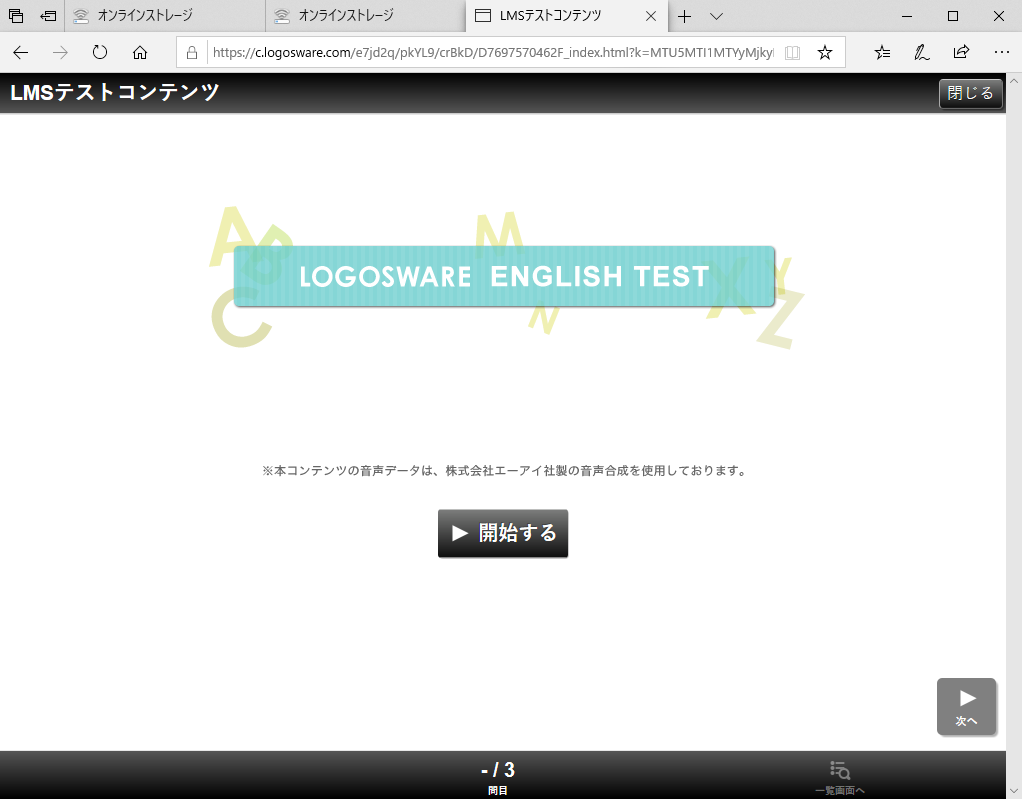Open the browser settings and more menu
The height and width of the screenshot is (799, 1022).
[x=1001, y=52]
